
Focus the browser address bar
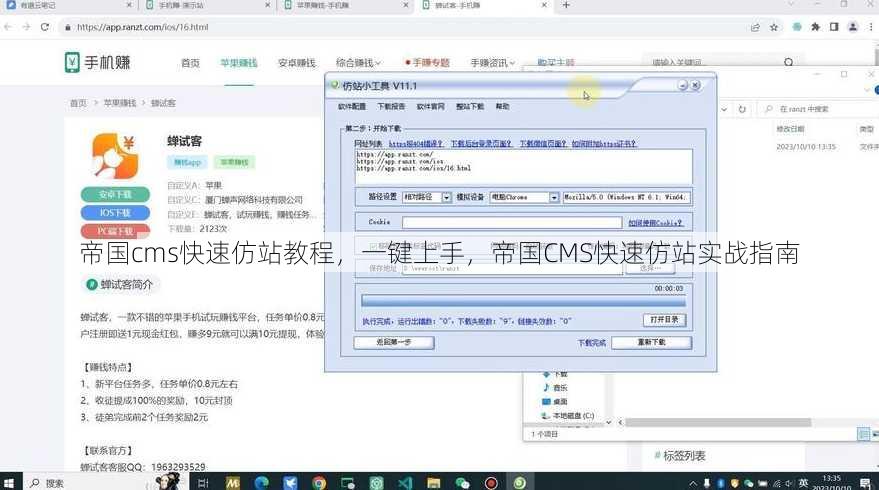404,27
